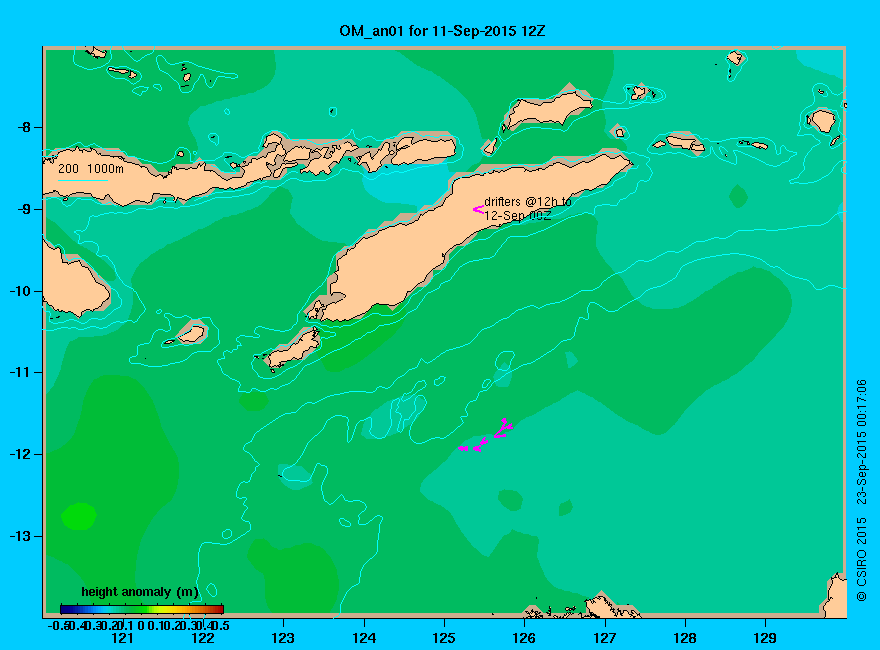Click the "12-Sep-00Z" label line
Image resolution: width=880 pixels, height=650 pixels.
coord(517,216)
